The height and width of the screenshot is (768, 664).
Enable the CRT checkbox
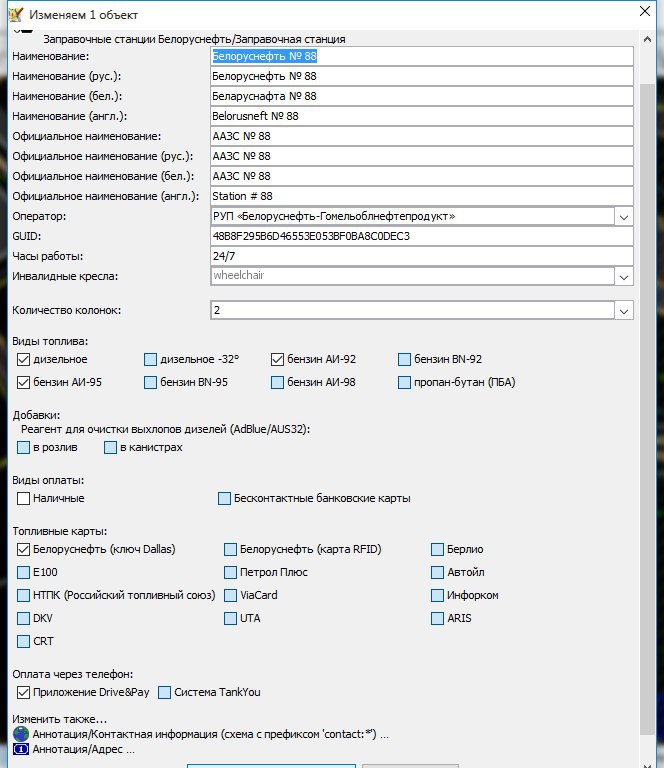coord(24,641)
